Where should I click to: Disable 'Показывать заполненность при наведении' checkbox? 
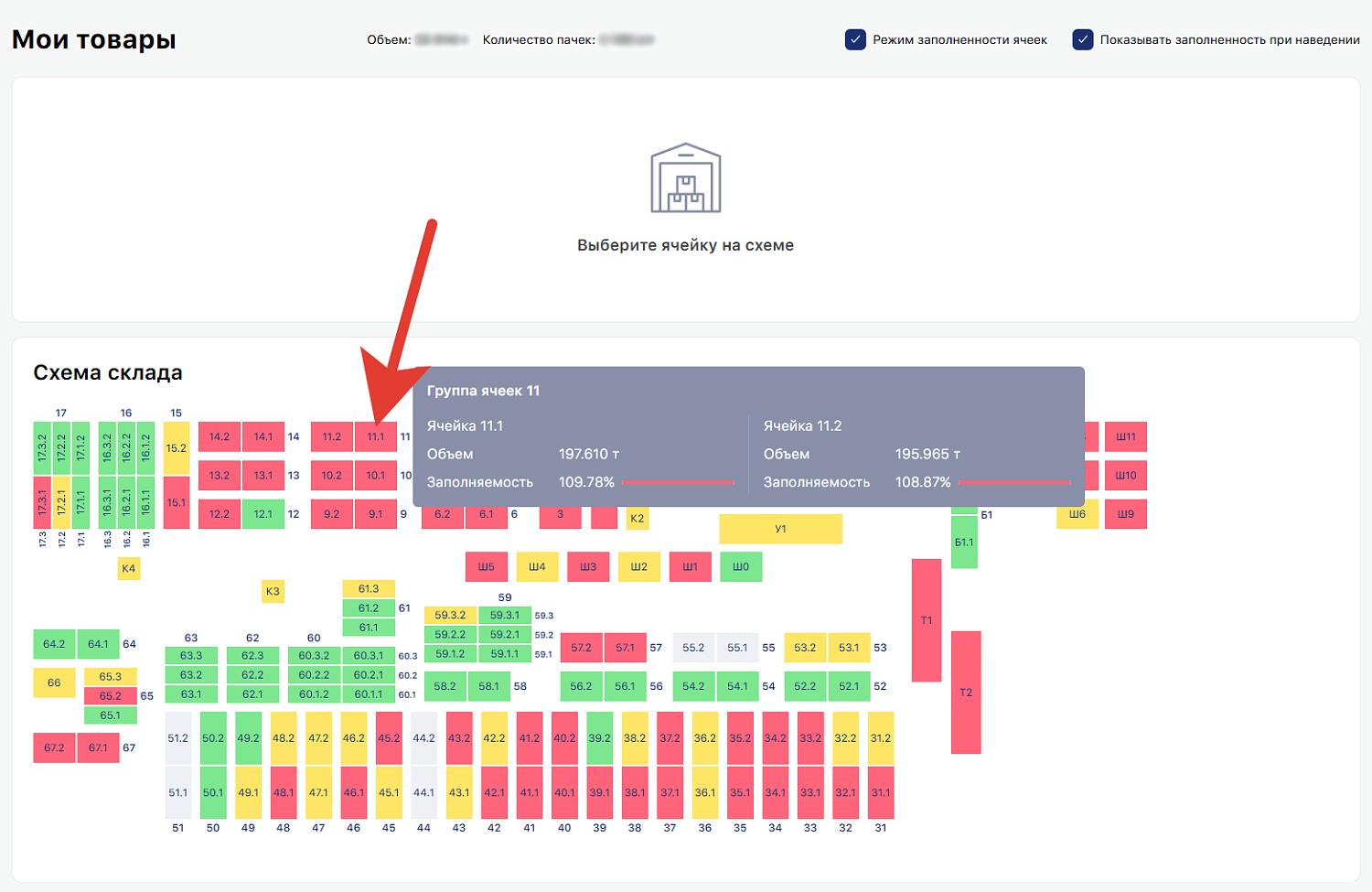[1083, 40]
